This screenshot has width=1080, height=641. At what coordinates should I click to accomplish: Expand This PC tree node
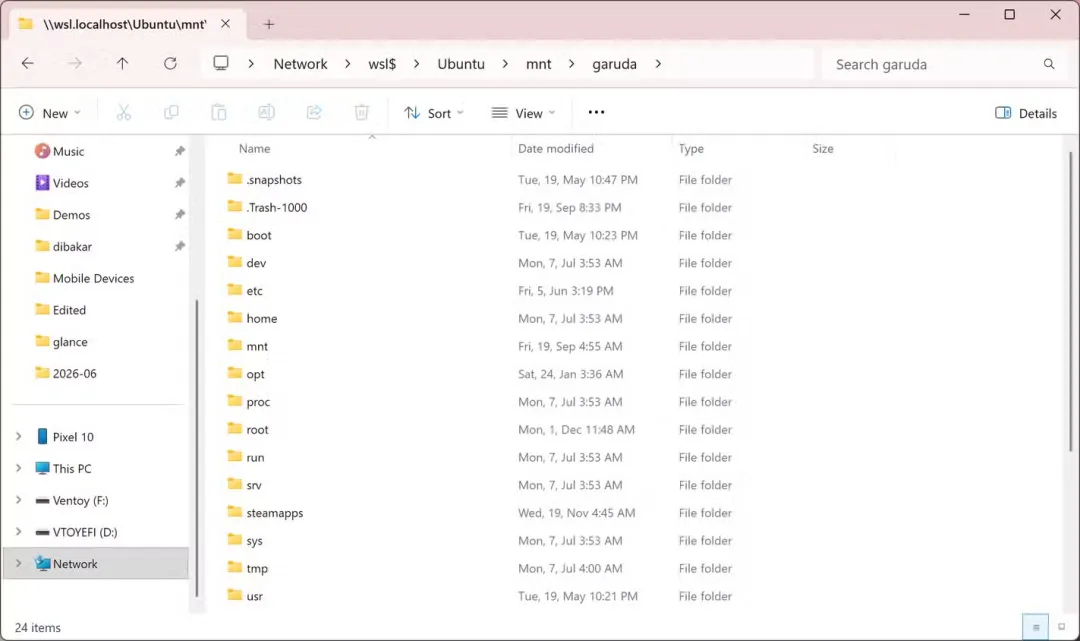coord(19,468)
